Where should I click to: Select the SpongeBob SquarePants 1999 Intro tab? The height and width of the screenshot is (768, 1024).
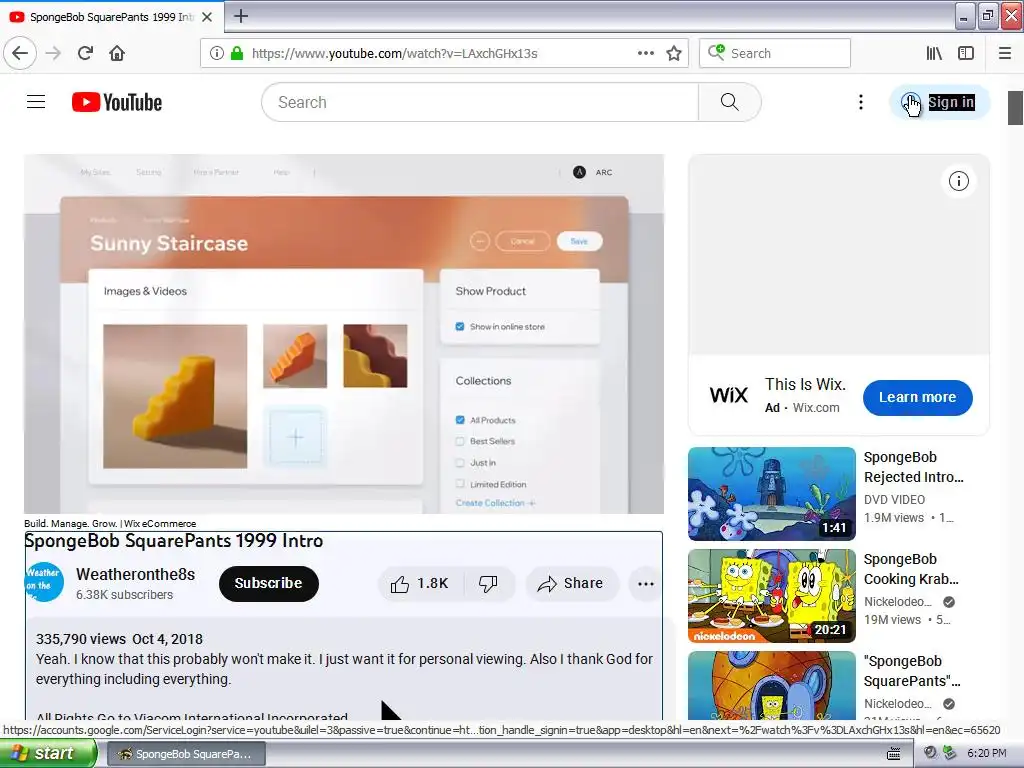[111, 17]
